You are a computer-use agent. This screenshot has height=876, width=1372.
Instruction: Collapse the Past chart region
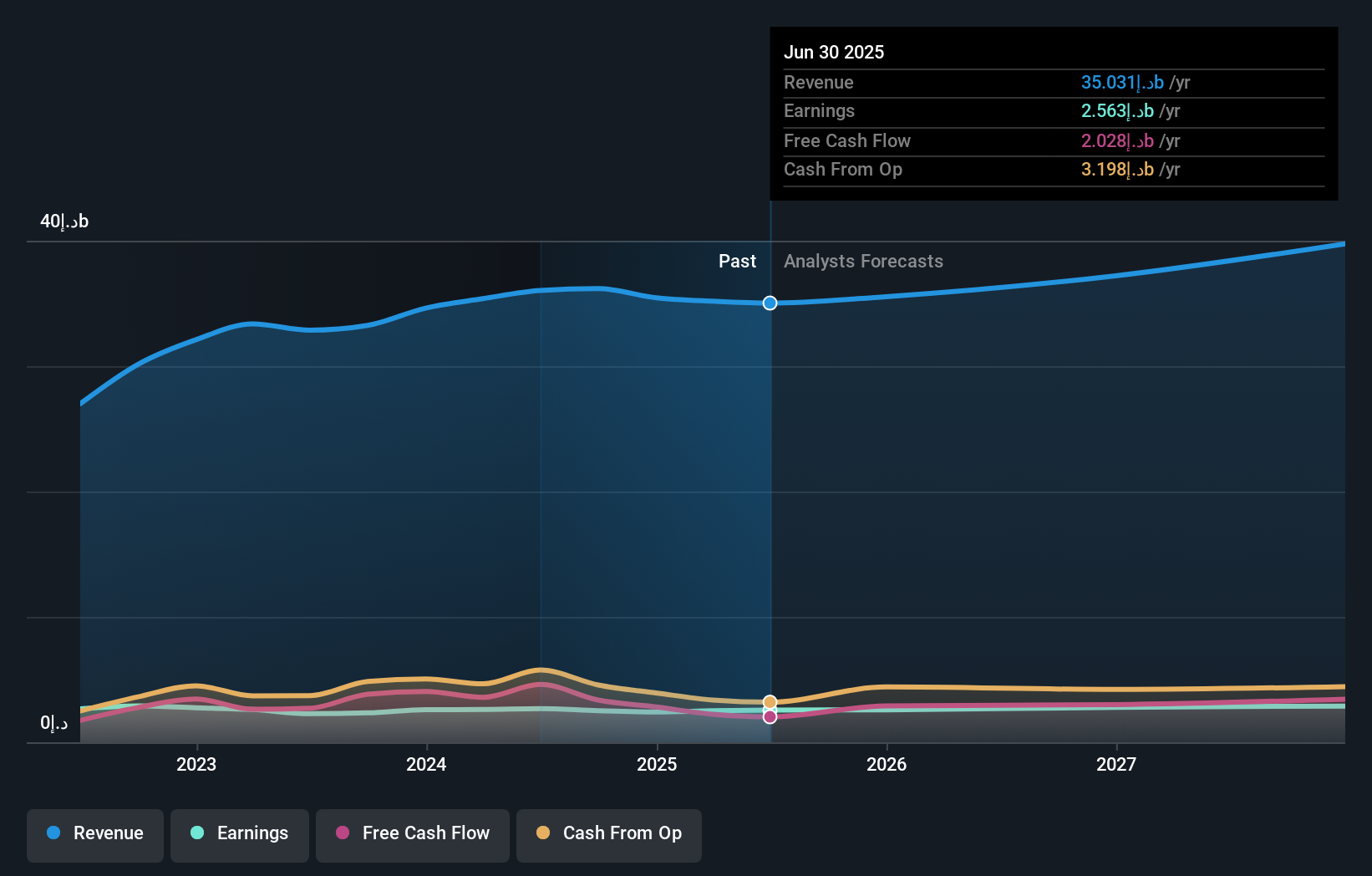click(x=737, y=261)
